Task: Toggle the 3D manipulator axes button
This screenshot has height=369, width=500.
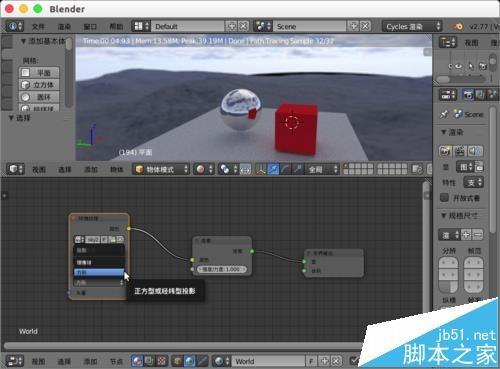Action: (261, 169)
